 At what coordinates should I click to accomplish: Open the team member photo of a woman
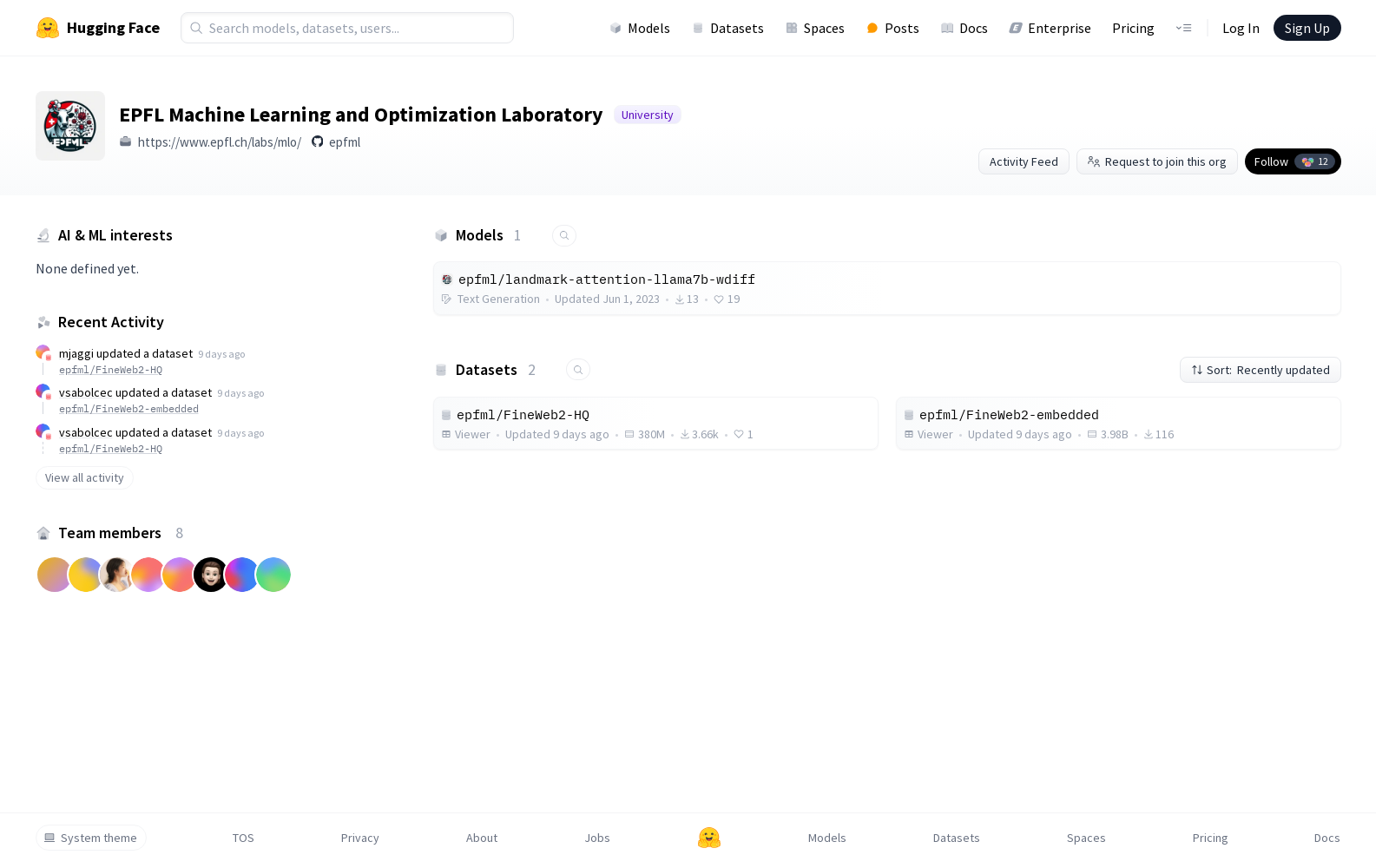[116, 575]
